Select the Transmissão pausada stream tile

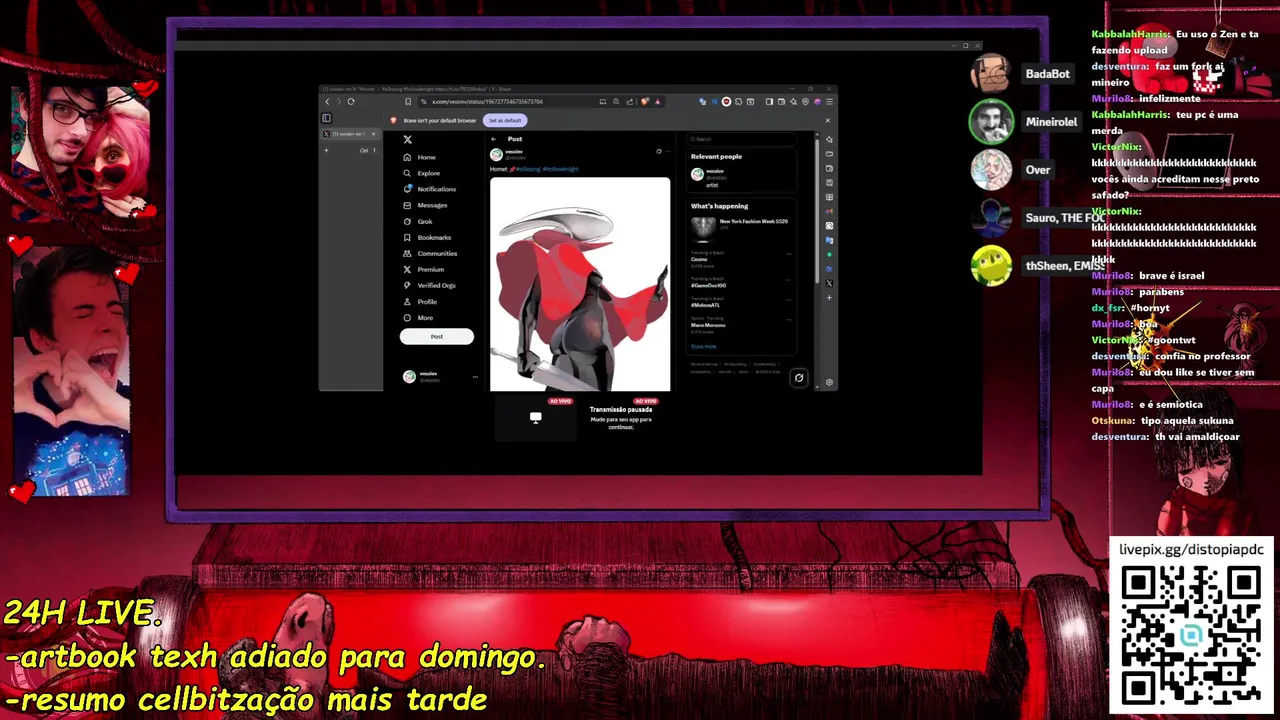click(x=620, y=417)
